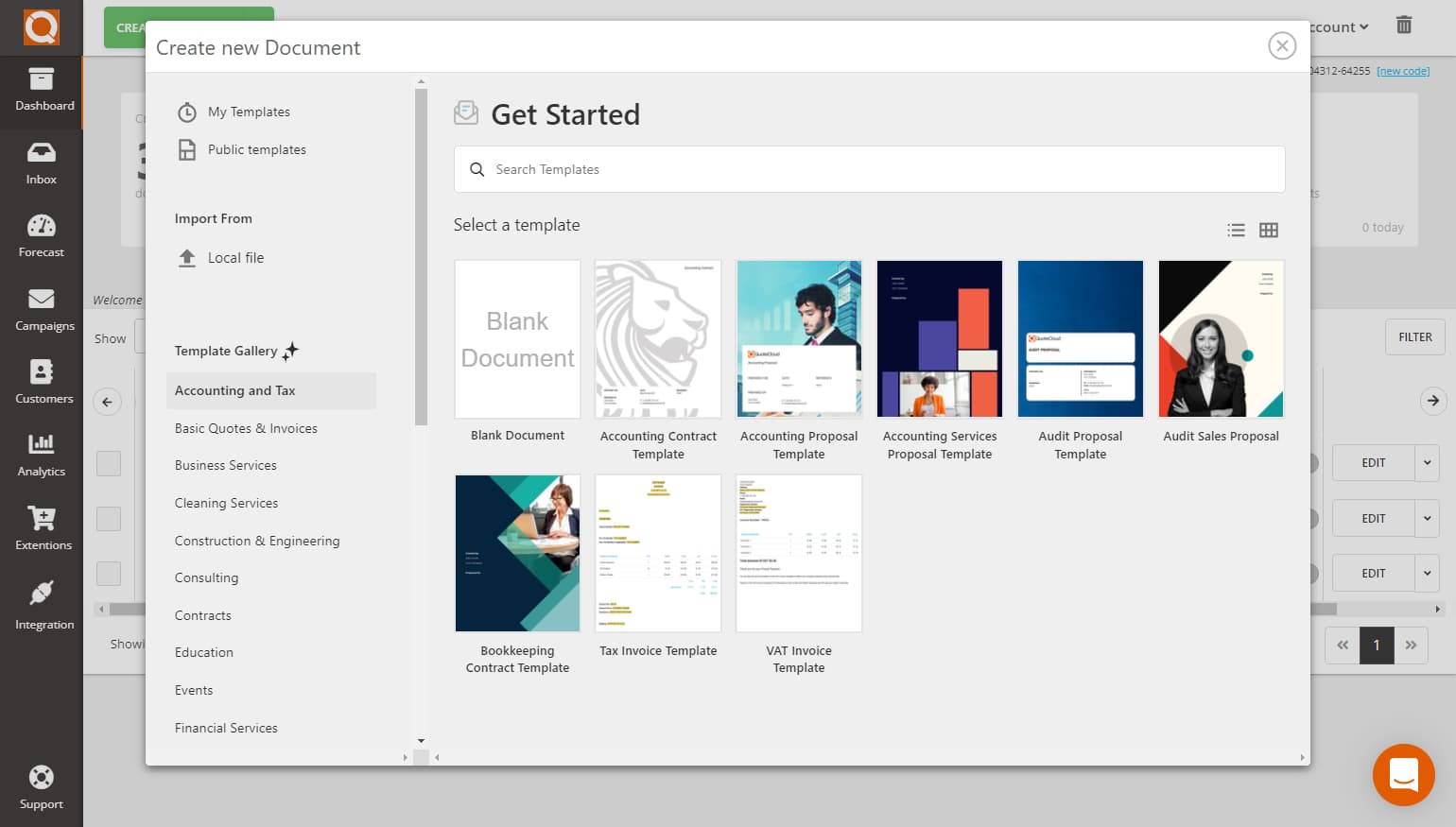Select Basic Quotes & Invoices category

point(246,428)
